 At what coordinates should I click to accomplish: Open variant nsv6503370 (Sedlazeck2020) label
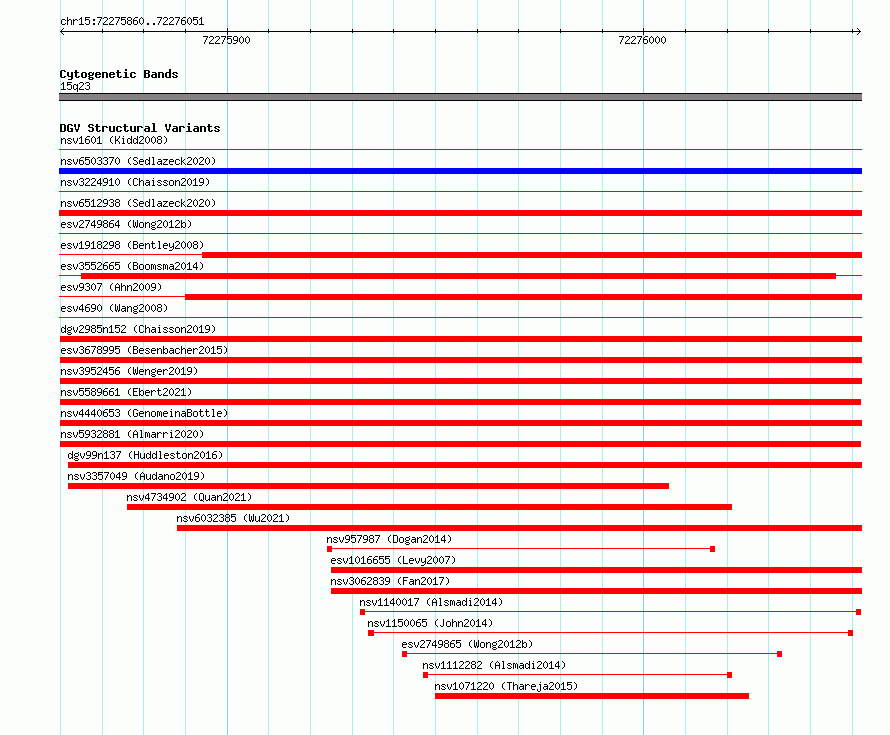(x=138, y=161)
